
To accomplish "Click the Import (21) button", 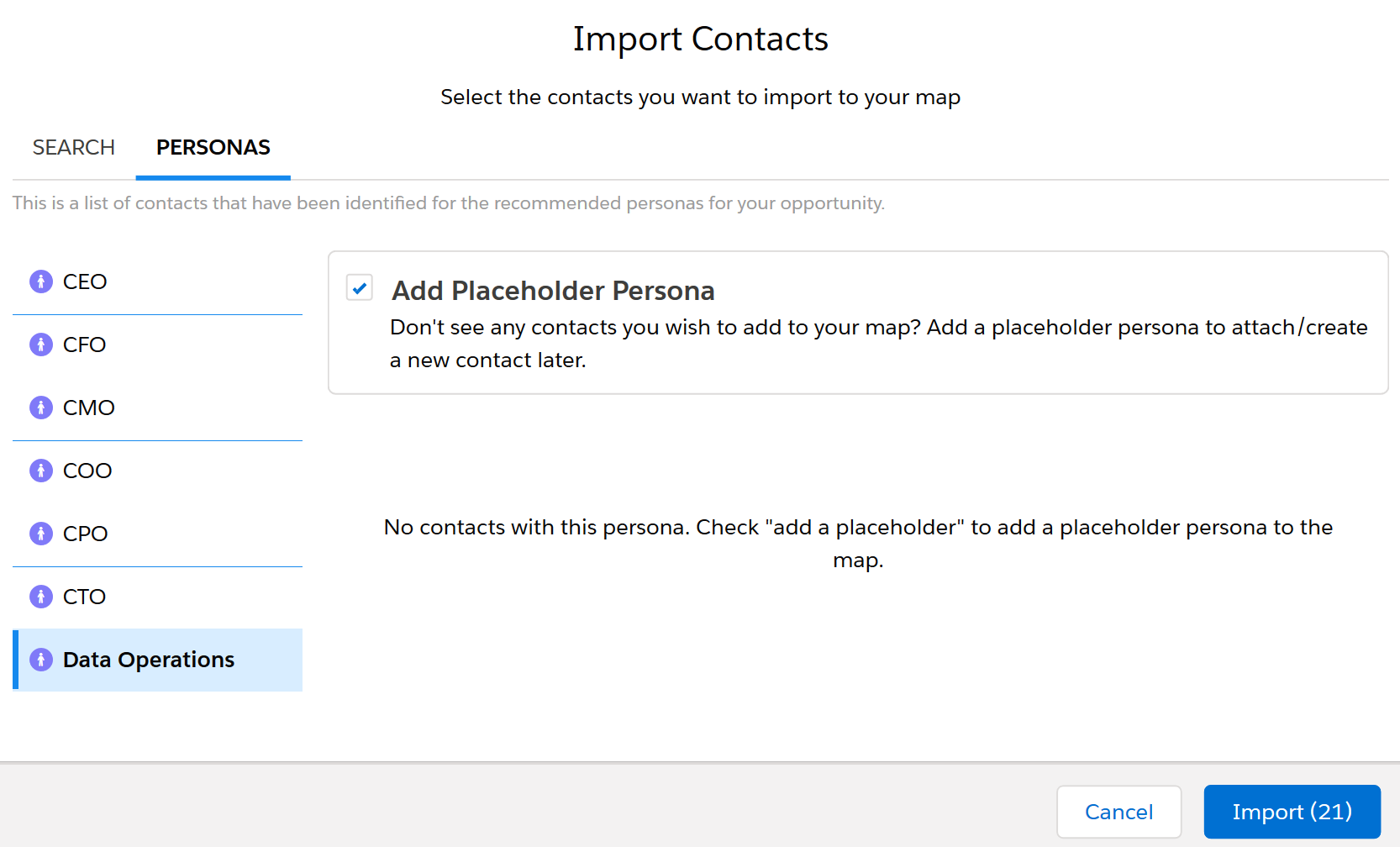I will click(1292, 812).
